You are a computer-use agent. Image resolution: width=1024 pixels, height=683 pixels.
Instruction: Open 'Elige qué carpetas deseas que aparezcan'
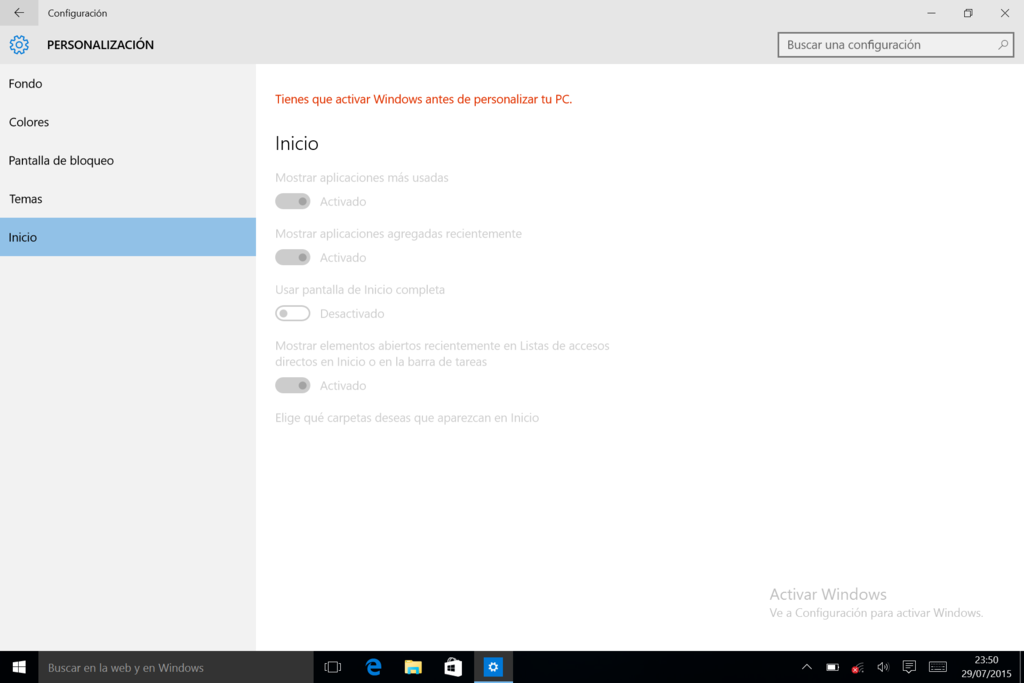[407, 418]
